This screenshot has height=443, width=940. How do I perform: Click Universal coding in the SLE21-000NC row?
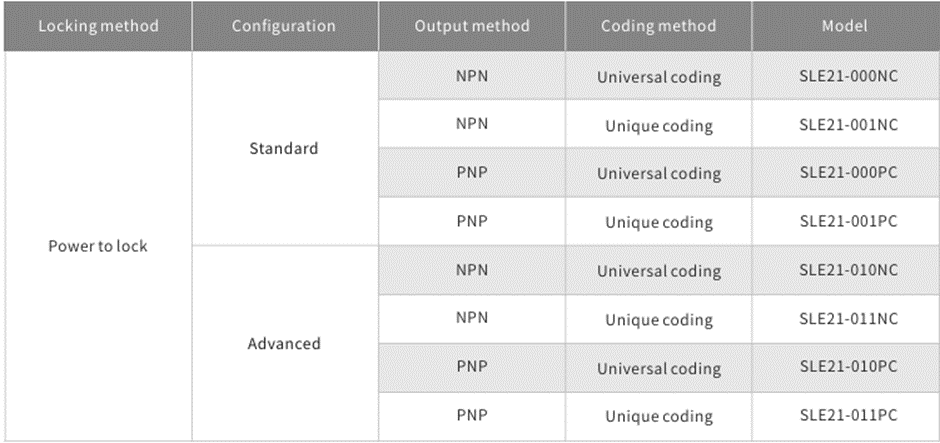click(658, 77)
